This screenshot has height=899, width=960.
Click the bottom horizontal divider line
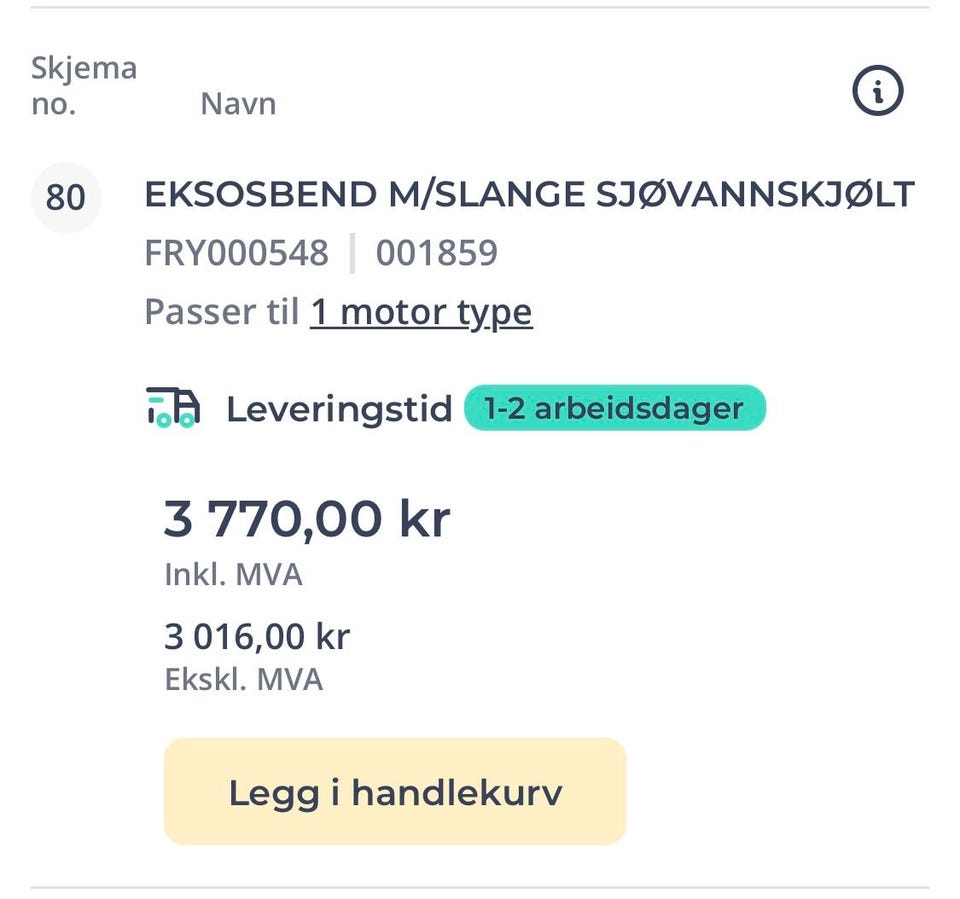(x=480, y=886)
